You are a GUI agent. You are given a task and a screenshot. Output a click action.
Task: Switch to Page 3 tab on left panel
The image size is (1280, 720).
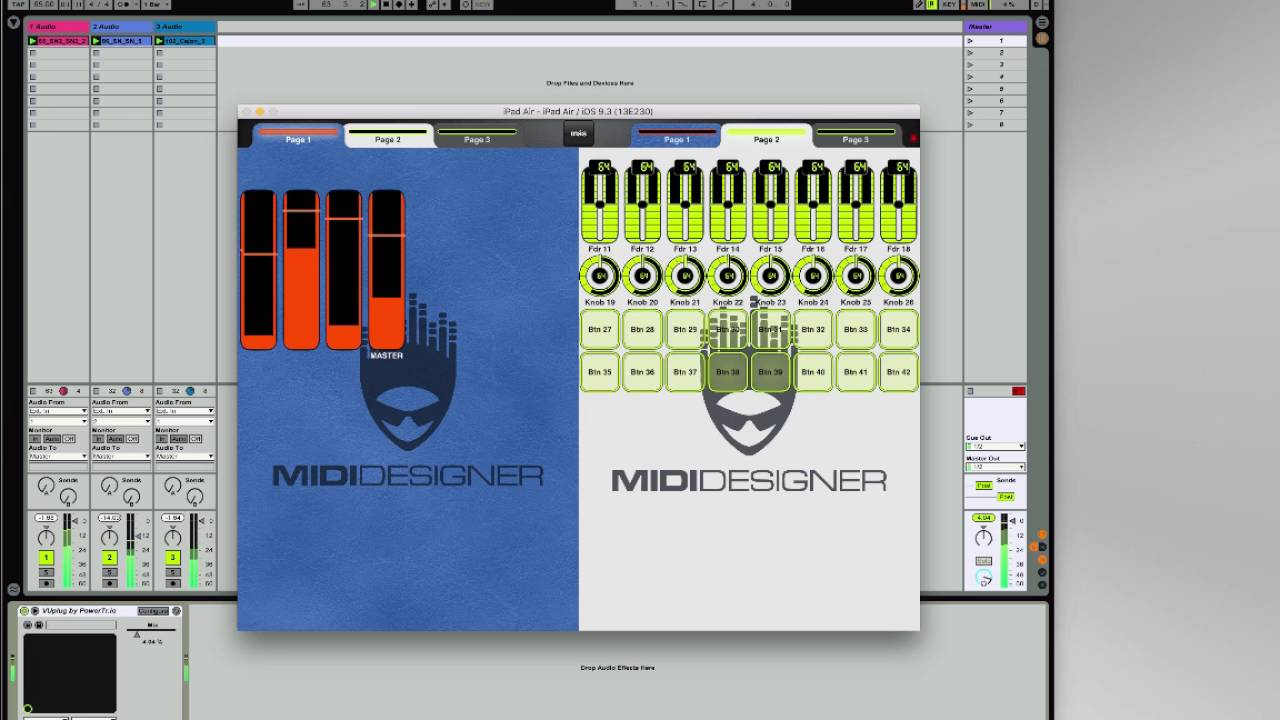pyautogui.click(x=477, y=135)
